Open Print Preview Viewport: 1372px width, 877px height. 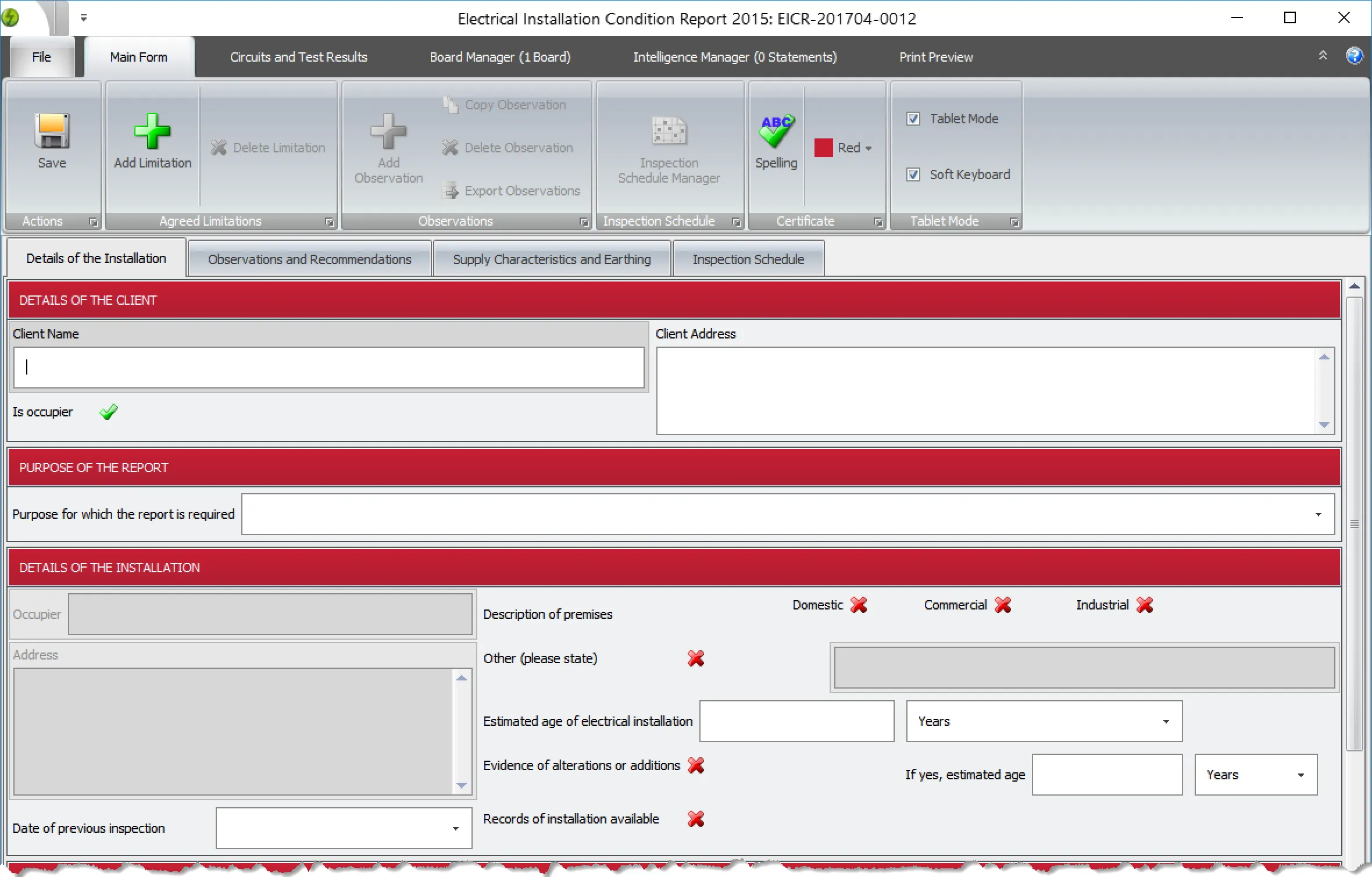[x=935, y=56]
